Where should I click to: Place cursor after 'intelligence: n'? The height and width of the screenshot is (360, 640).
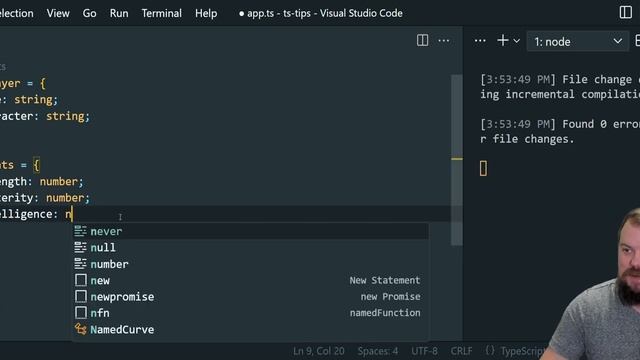(x=73, y=214)
